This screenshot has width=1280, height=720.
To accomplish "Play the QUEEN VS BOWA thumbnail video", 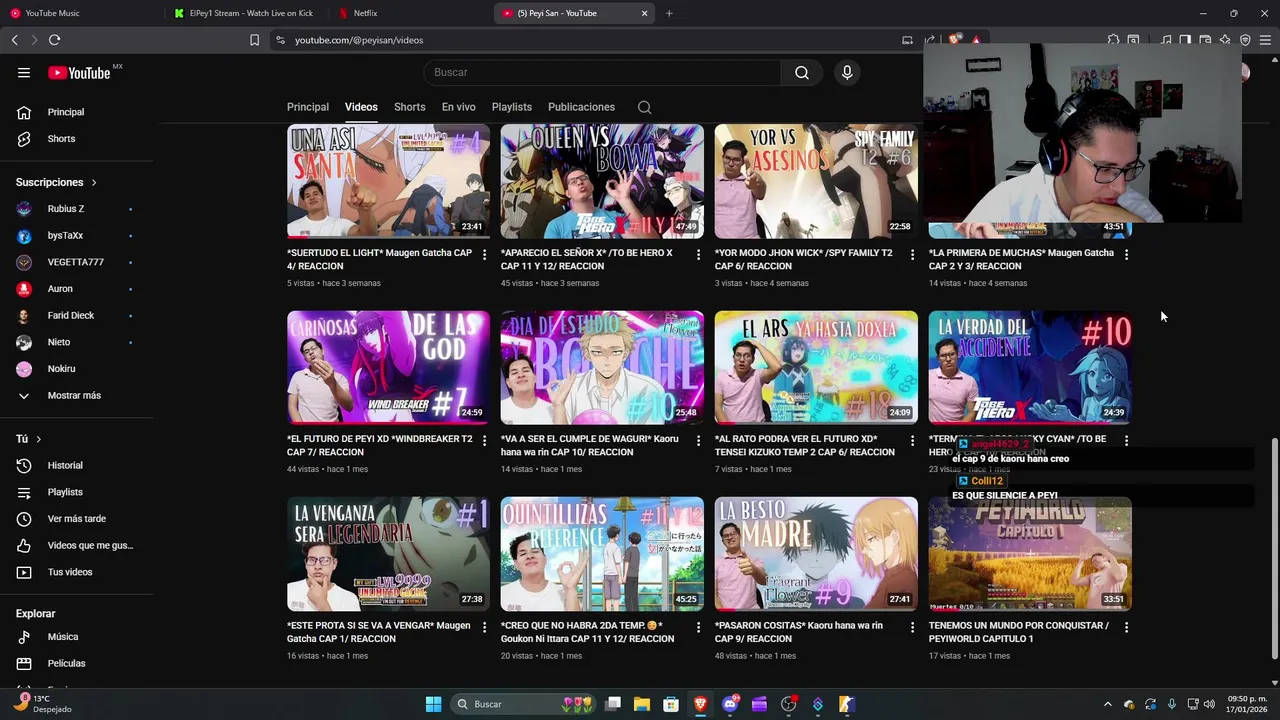I will click(602, 181).
